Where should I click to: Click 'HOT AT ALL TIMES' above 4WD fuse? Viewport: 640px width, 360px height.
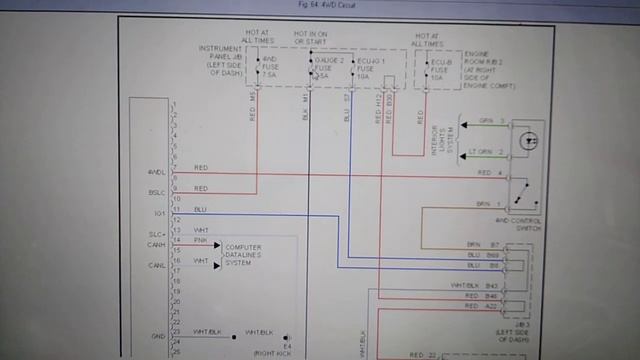tap(258, 36)
